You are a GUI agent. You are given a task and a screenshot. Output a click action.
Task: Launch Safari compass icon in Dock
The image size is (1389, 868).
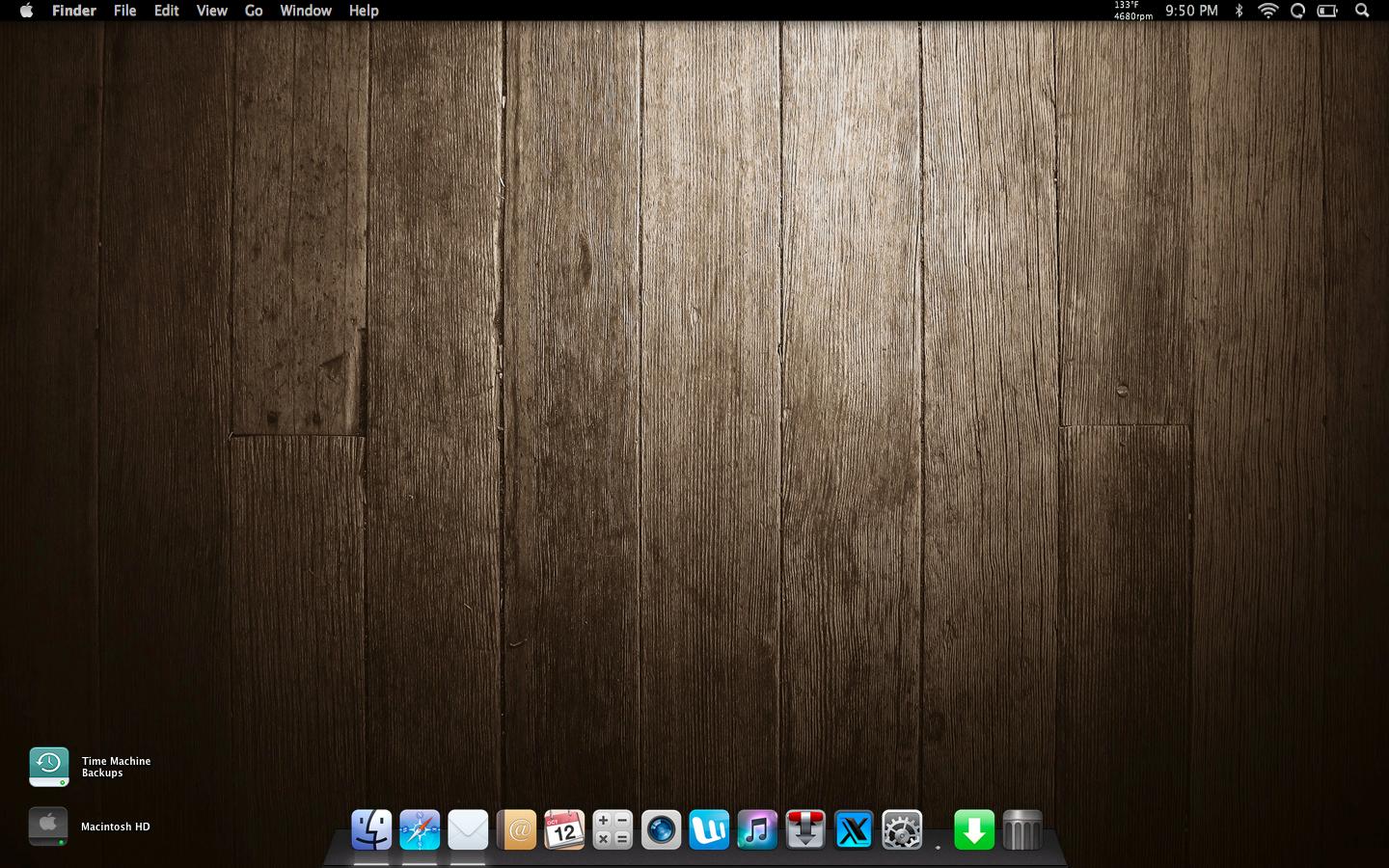point(420,829)
